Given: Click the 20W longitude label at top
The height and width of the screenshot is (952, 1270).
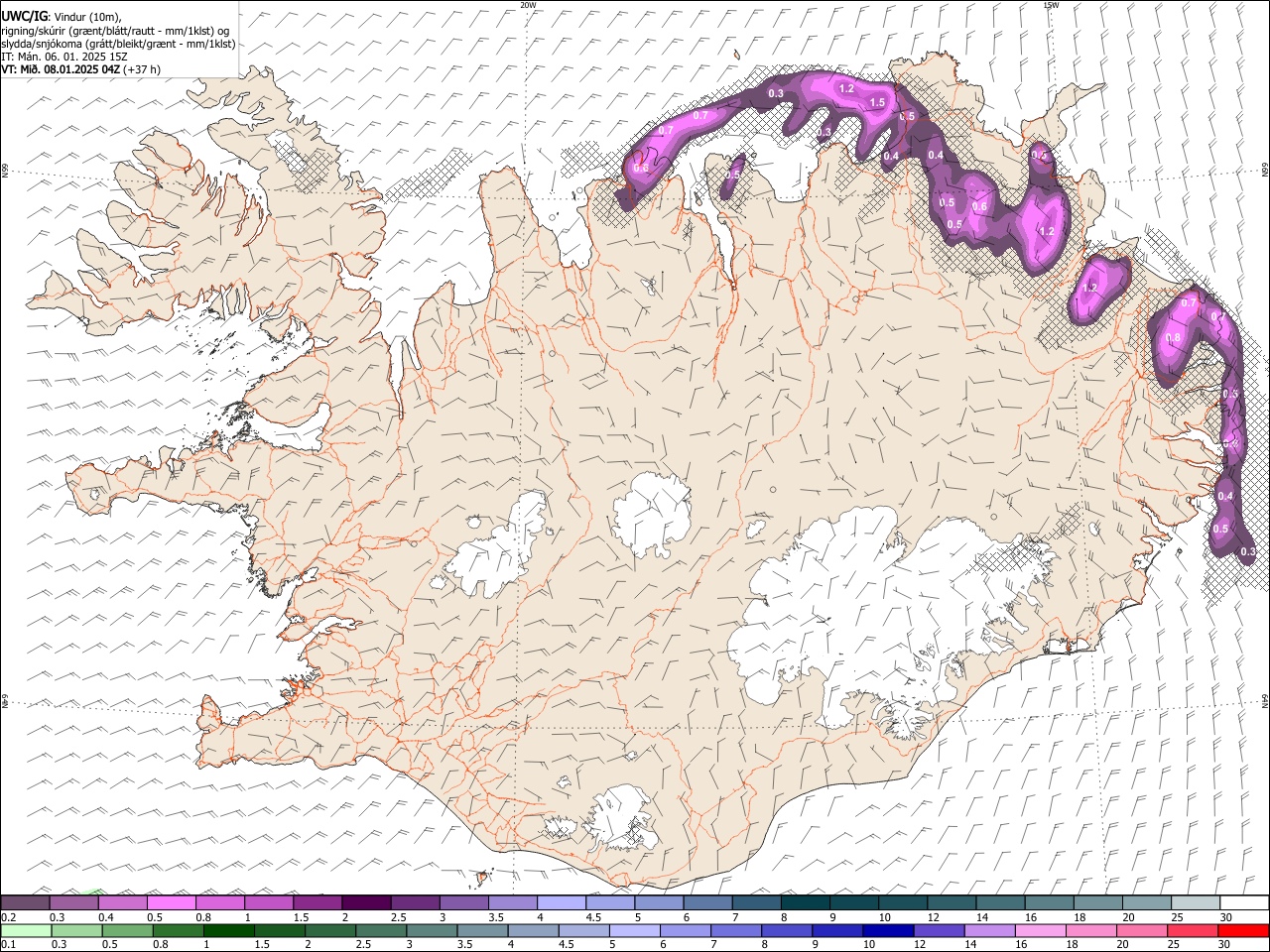Looking at the screenshot, I should 528,5.
